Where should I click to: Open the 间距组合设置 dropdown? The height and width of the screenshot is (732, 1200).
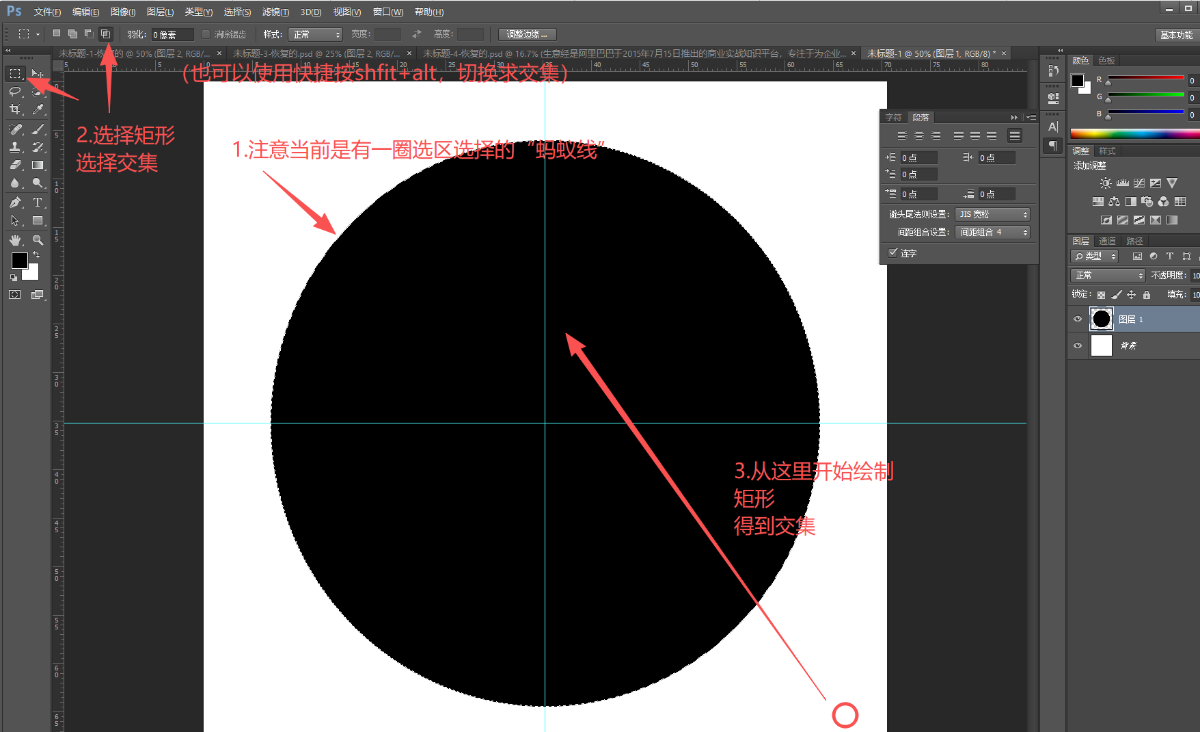(992, 232)
